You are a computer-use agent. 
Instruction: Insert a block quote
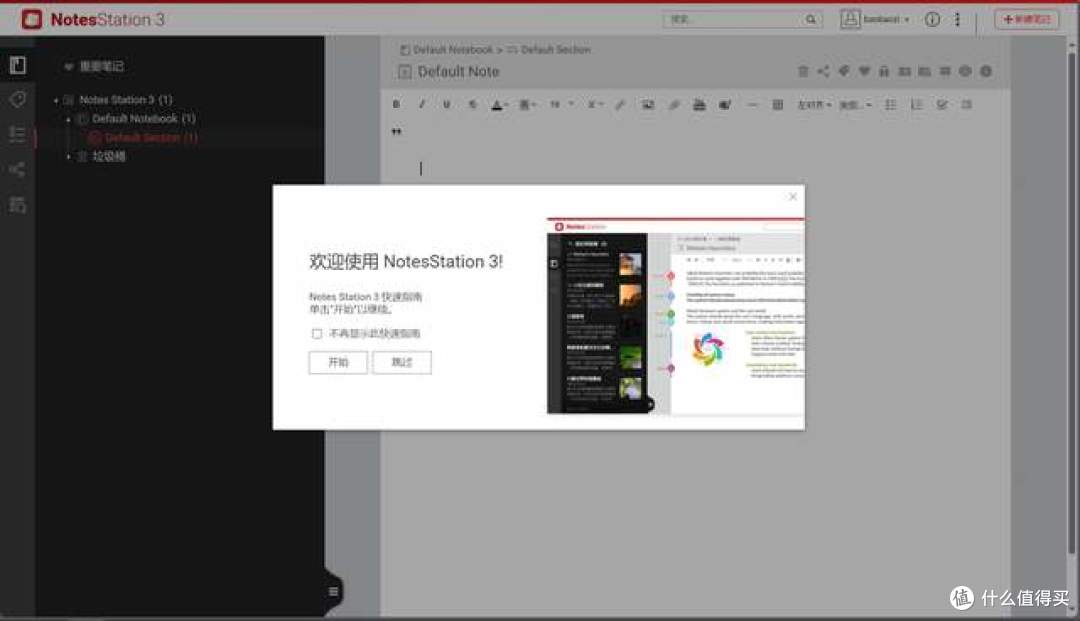pos(396,131)
